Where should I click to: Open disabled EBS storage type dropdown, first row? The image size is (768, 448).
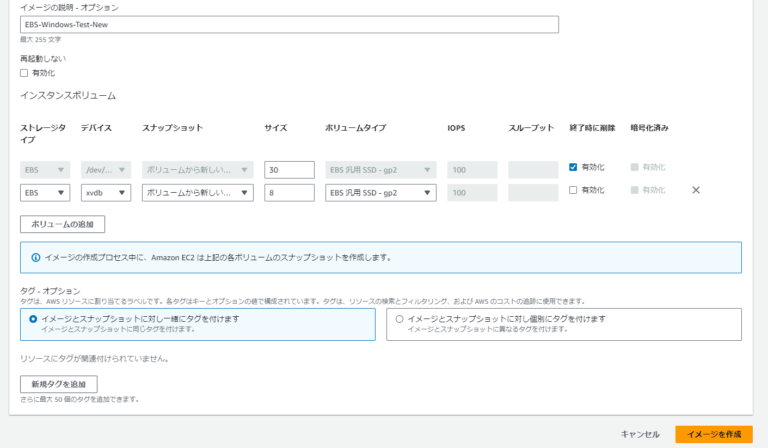pyautogui.click(x=45, y=170)
